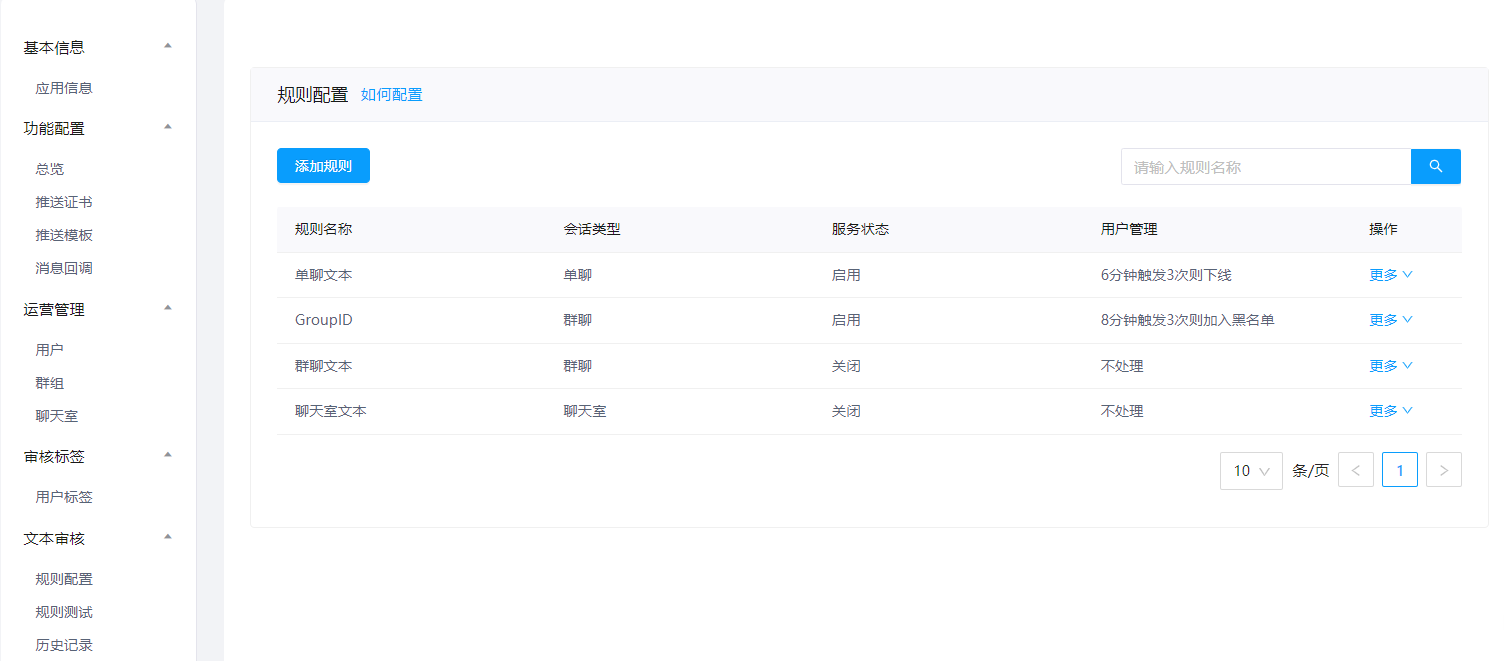Open the 10 条/页 page size selector

(x=1250, y=470)
